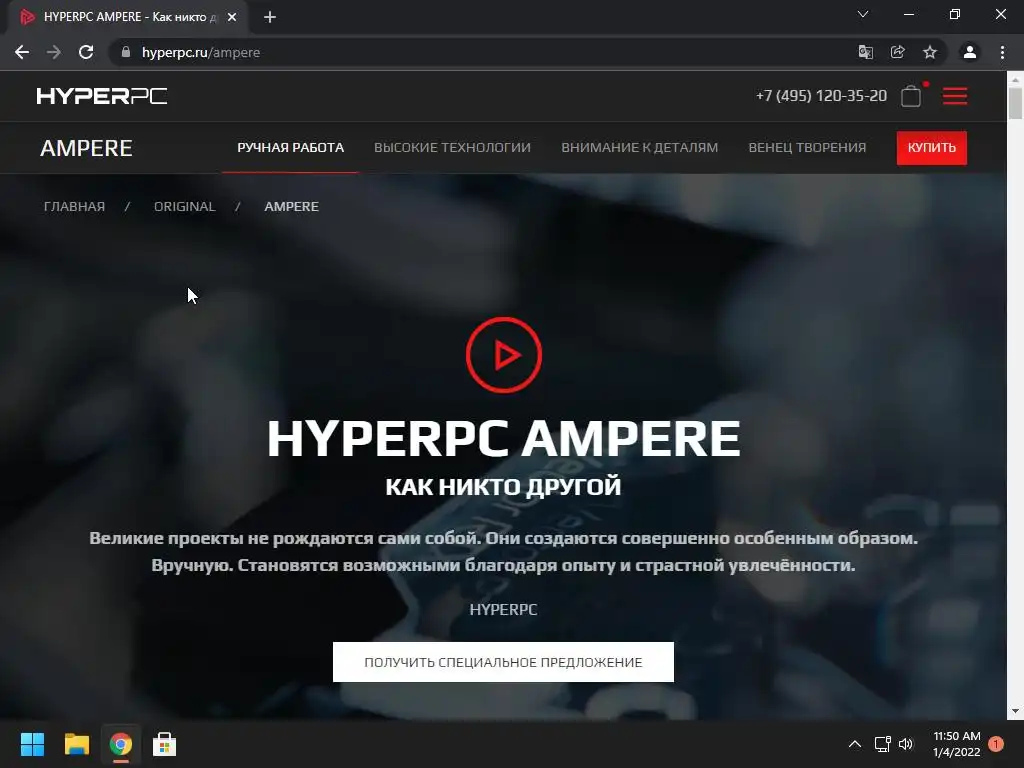Share this page via address bar icon
The width and height of the screenshot is (1024, 768).
pos(898,52)
